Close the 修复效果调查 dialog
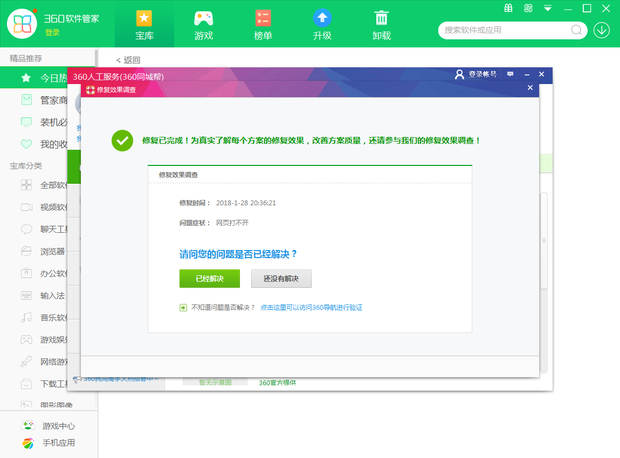Image resolution: width=620 pixels, height=458 pixels. (530, 89)
